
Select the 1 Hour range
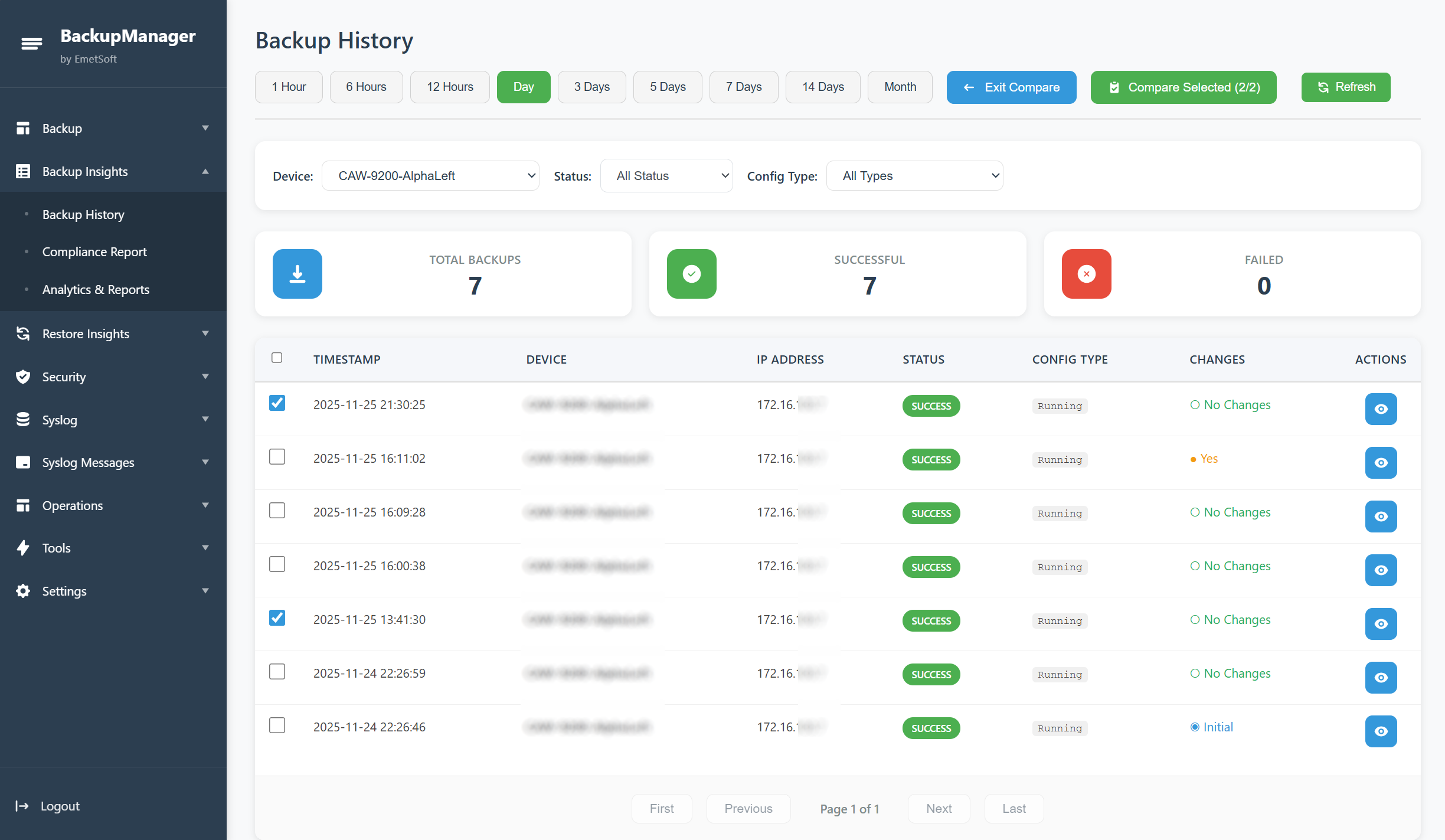point(289,87)
